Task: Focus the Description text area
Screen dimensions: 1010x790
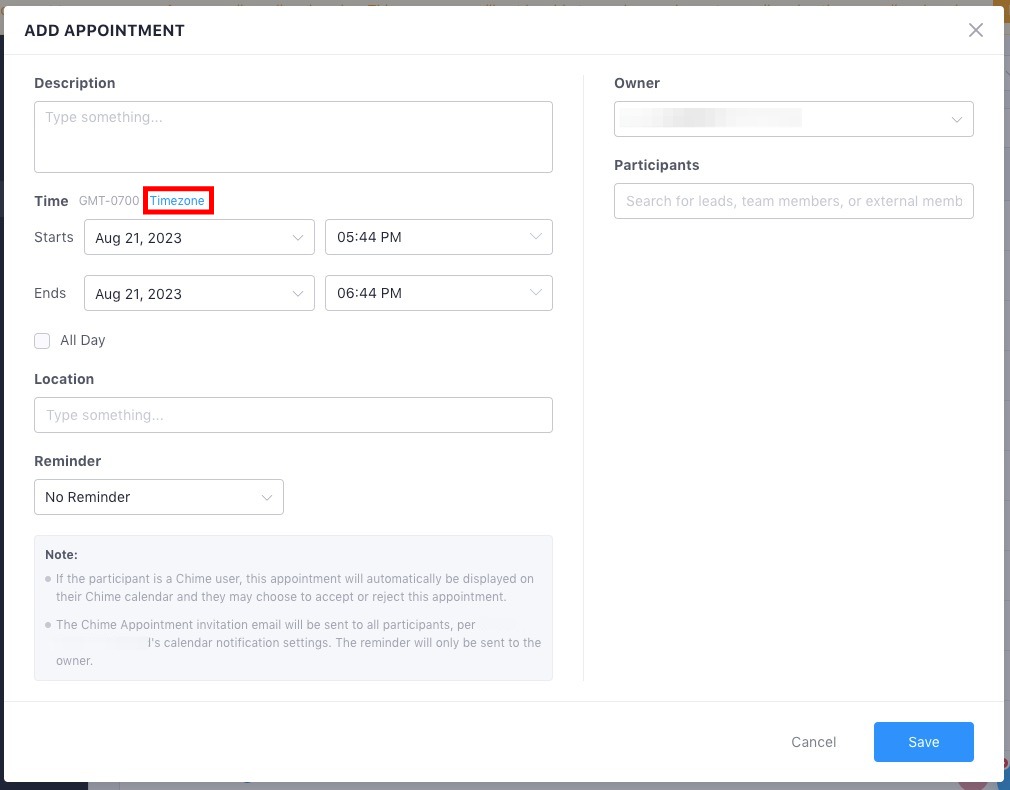Action: [x=293, y=137]
